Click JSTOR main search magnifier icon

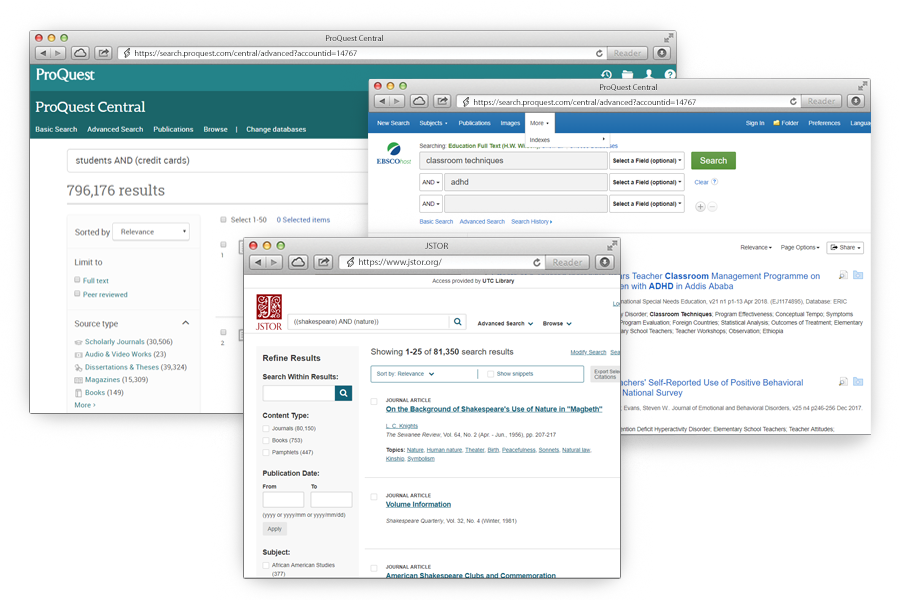pos(457,322)
